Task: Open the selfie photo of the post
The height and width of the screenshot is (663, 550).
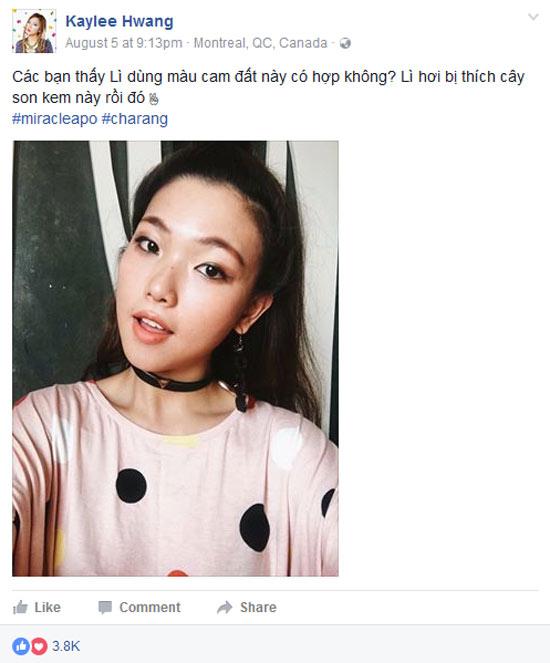Action: (175, 358)
